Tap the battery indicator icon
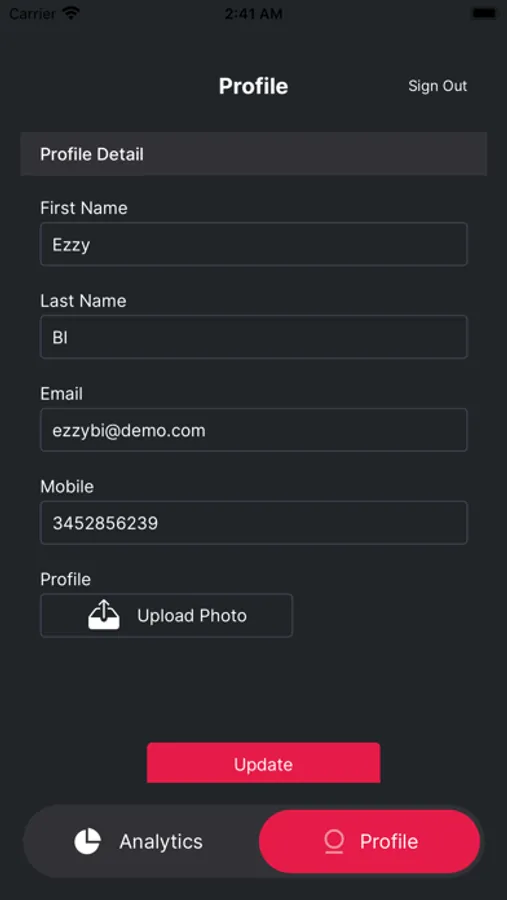 pos(483,13)
